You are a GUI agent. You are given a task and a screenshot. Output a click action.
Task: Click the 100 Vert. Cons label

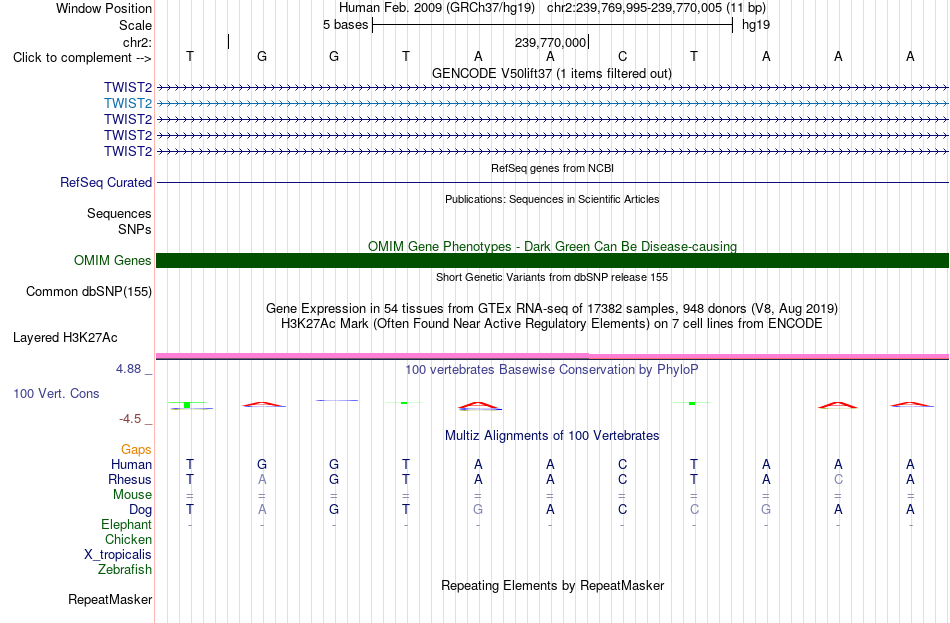click(56, 394)
